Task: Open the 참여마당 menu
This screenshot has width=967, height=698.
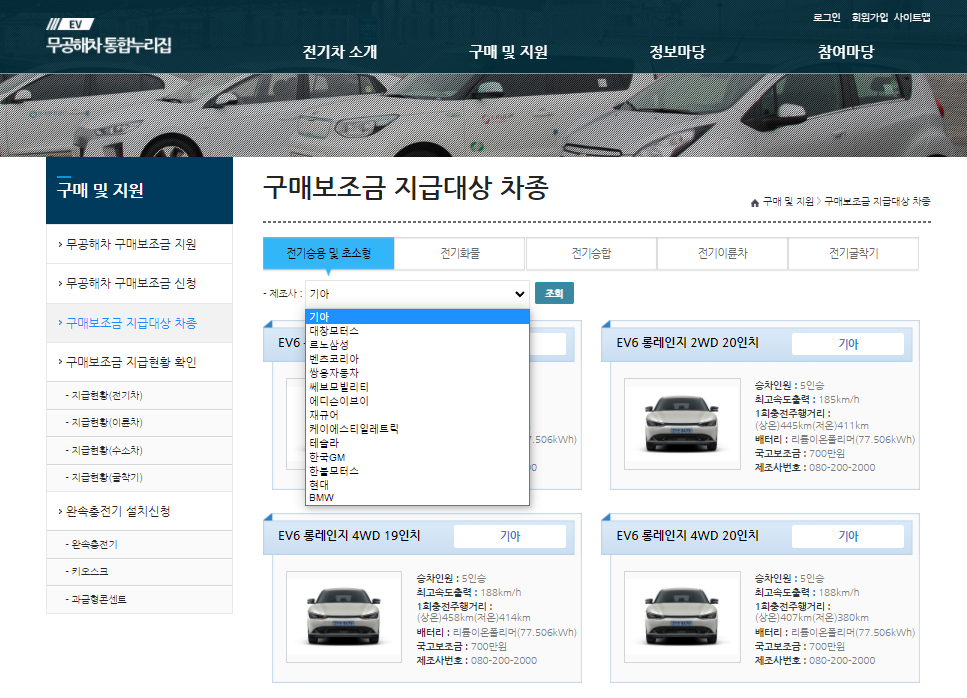Action: tap(845, 52)
